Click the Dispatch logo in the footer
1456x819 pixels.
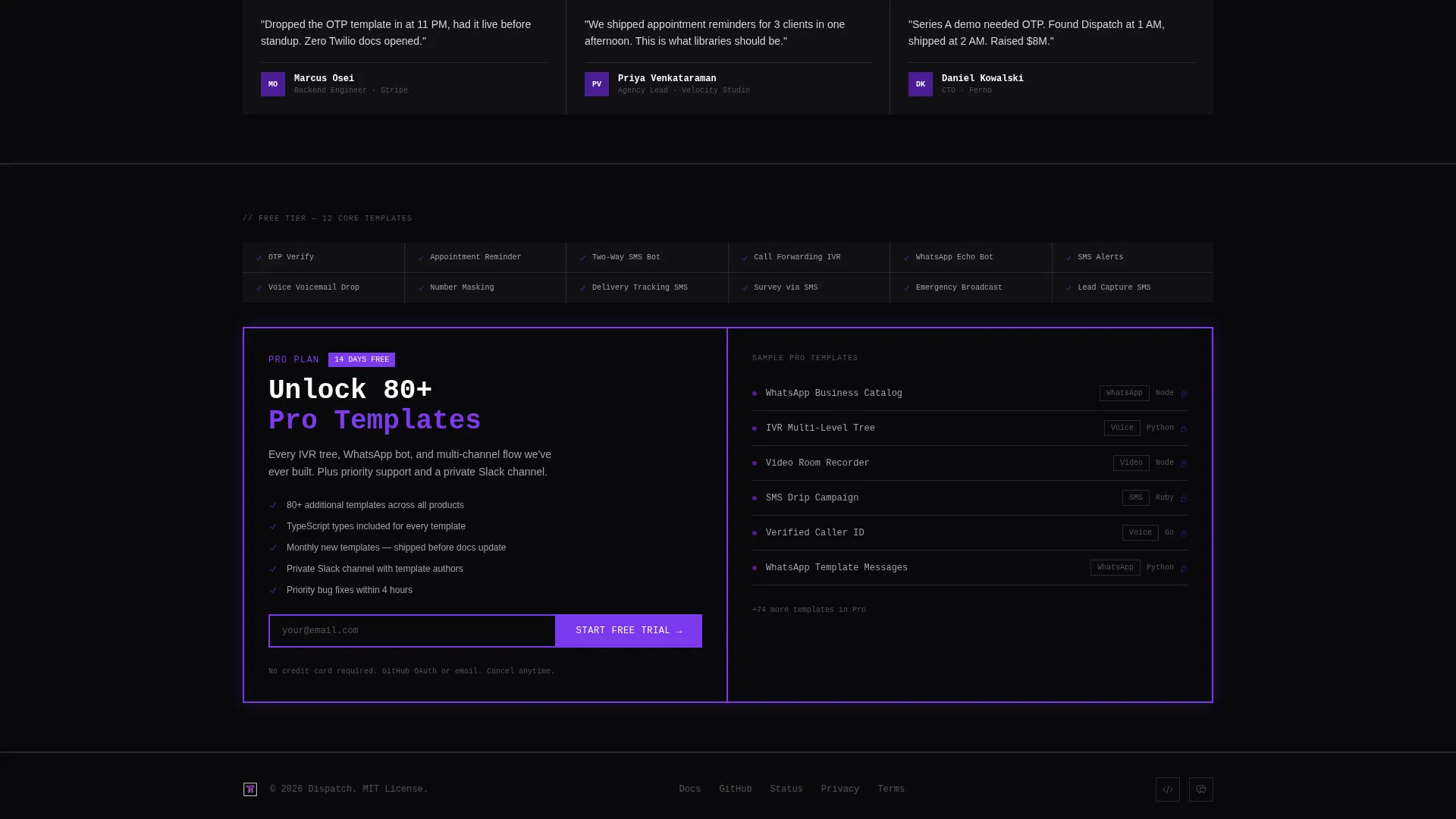tap(250, 789)
